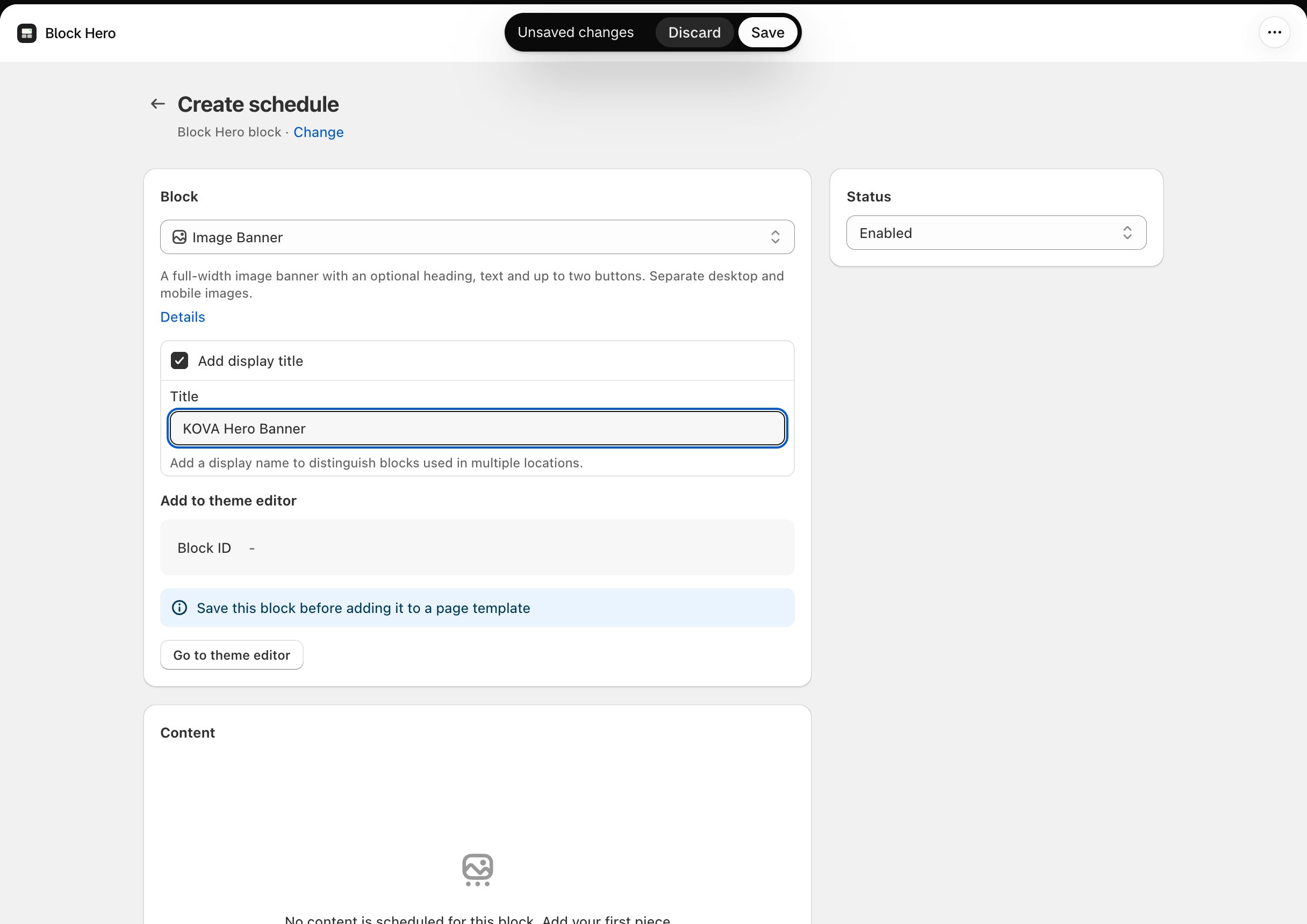Click the Add to theme editor heading
The width and height of the screenshot is (1307, 924).
pyautogui.click(x=228, y=501)
